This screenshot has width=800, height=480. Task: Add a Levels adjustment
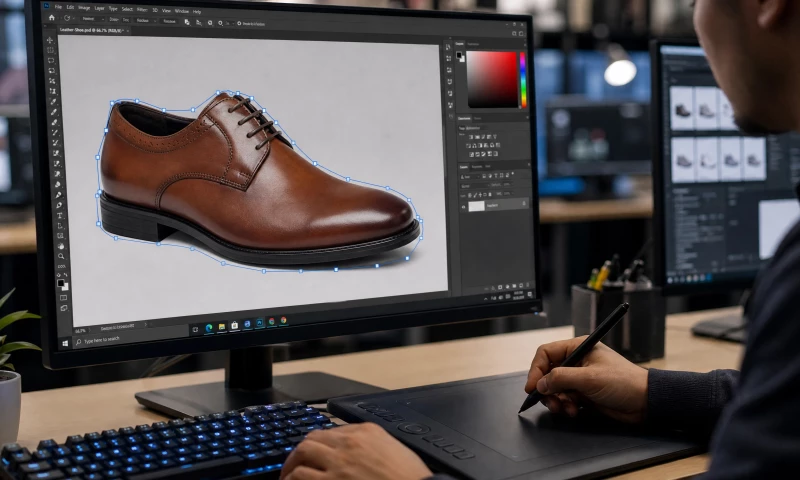click(x=477, y=137)
